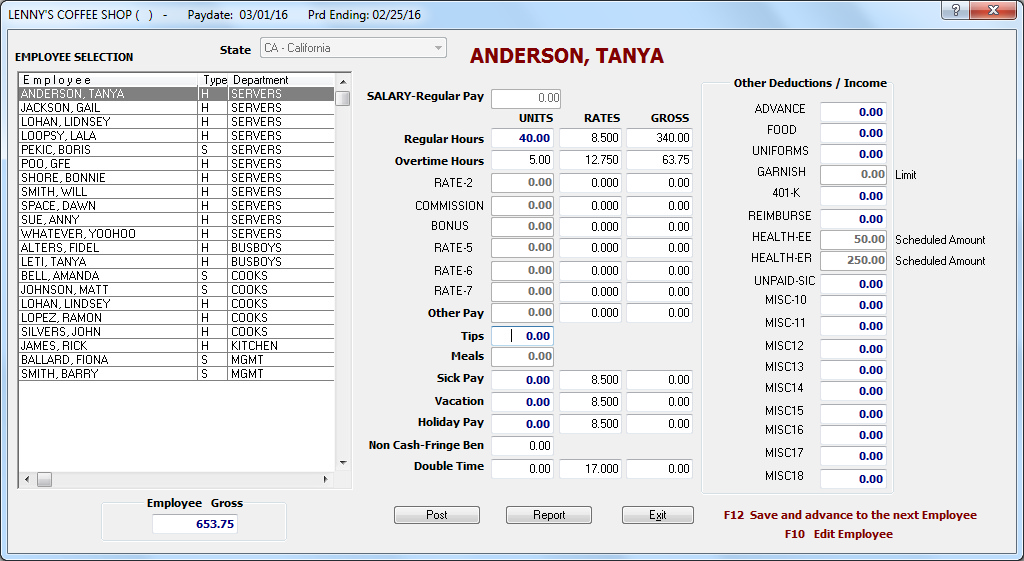
Task: Click the Double Time units field
Action: pyautogui.click(x=522, y=469)
